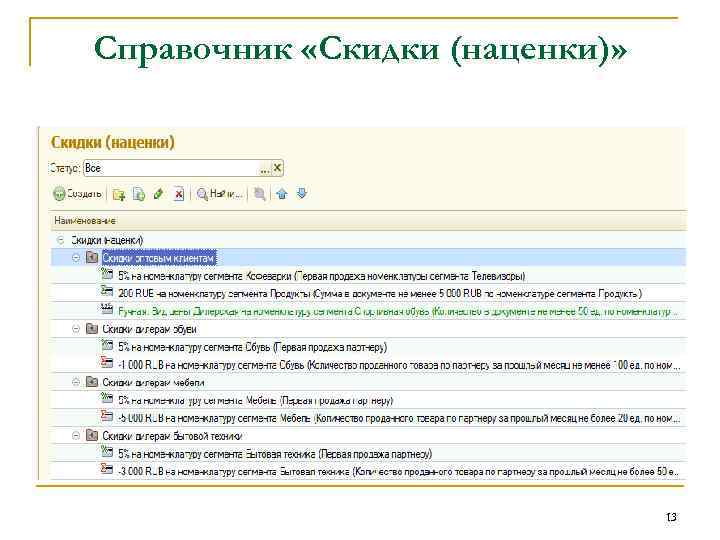Move the item up with the blue up arrow
The width and height of the screenshot is (720, 540).
282,194
